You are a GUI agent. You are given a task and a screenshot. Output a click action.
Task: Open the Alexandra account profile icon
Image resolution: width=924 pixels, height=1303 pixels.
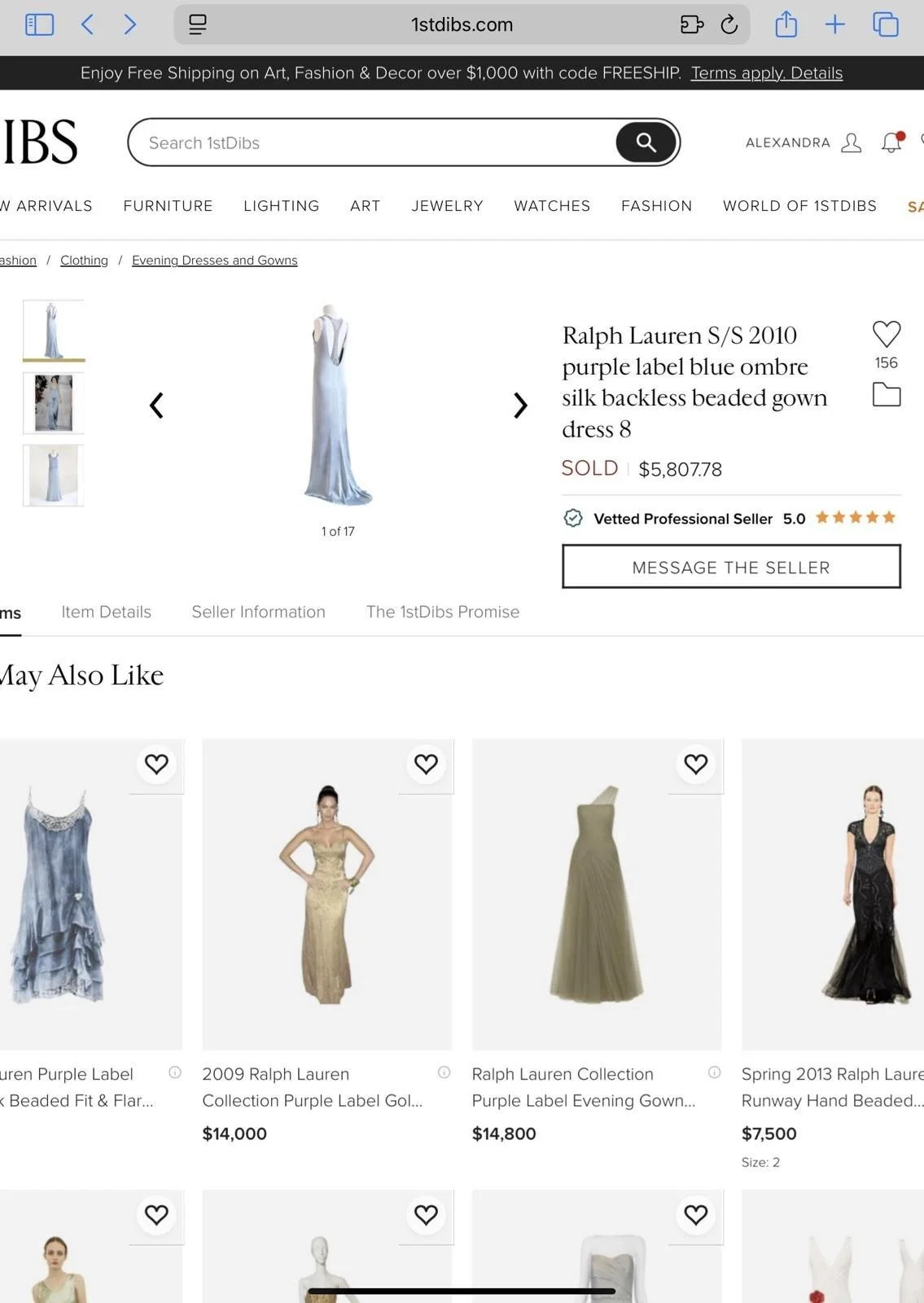(x=851, y=143)
